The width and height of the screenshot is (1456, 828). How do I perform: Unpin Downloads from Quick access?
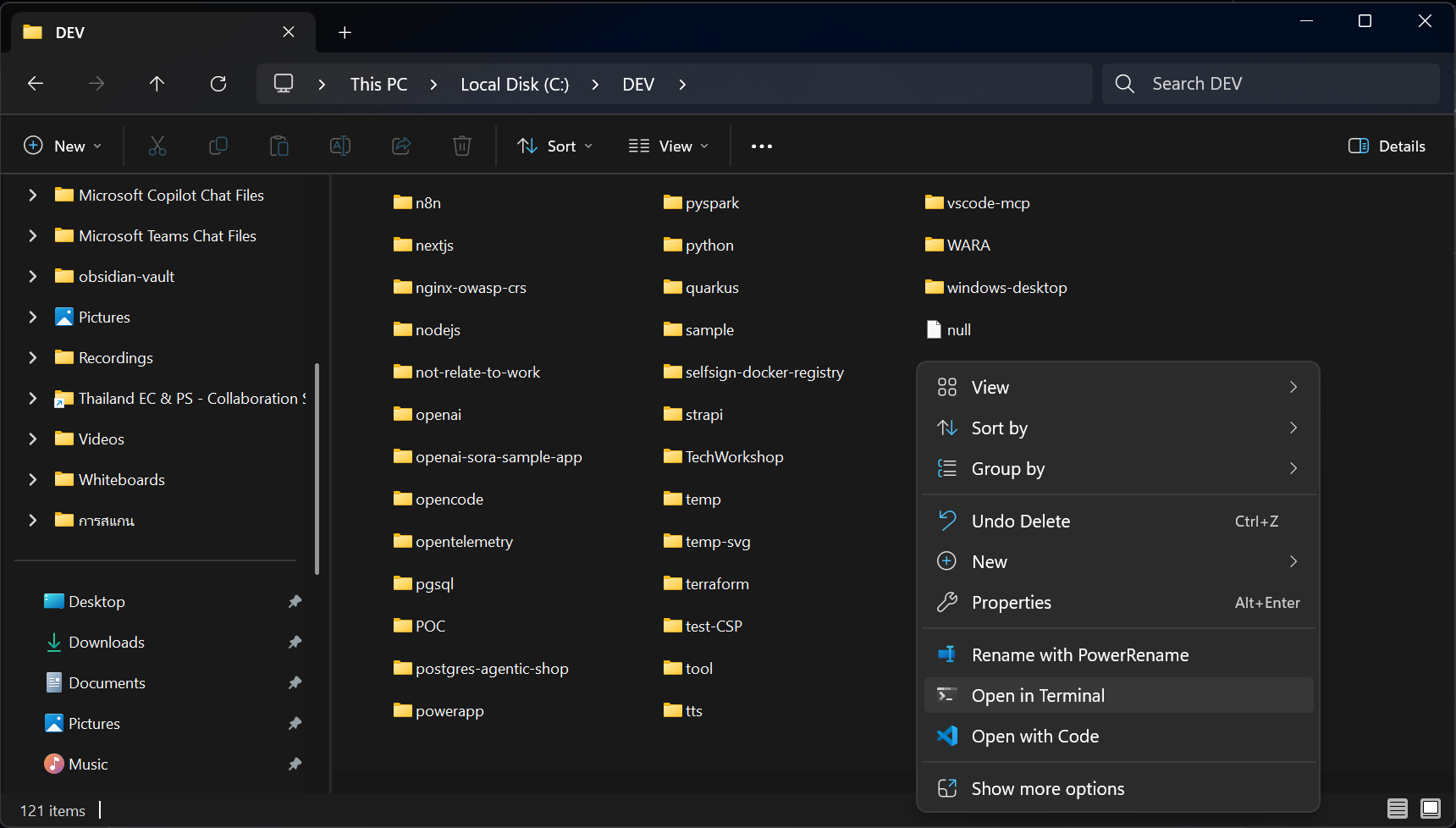(295, 642)
